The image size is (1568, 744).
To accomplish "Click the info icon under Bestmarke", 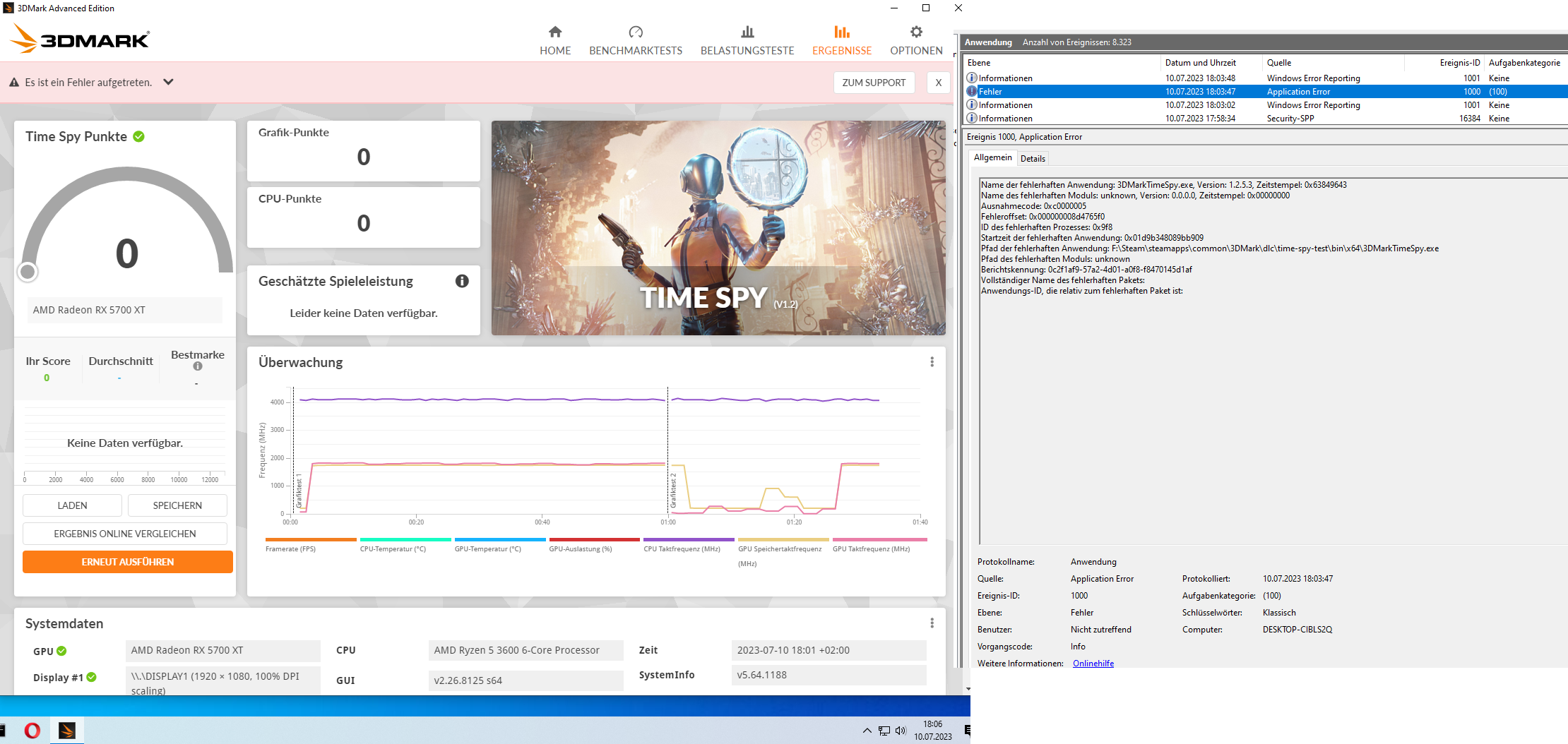I will (198, 366).
